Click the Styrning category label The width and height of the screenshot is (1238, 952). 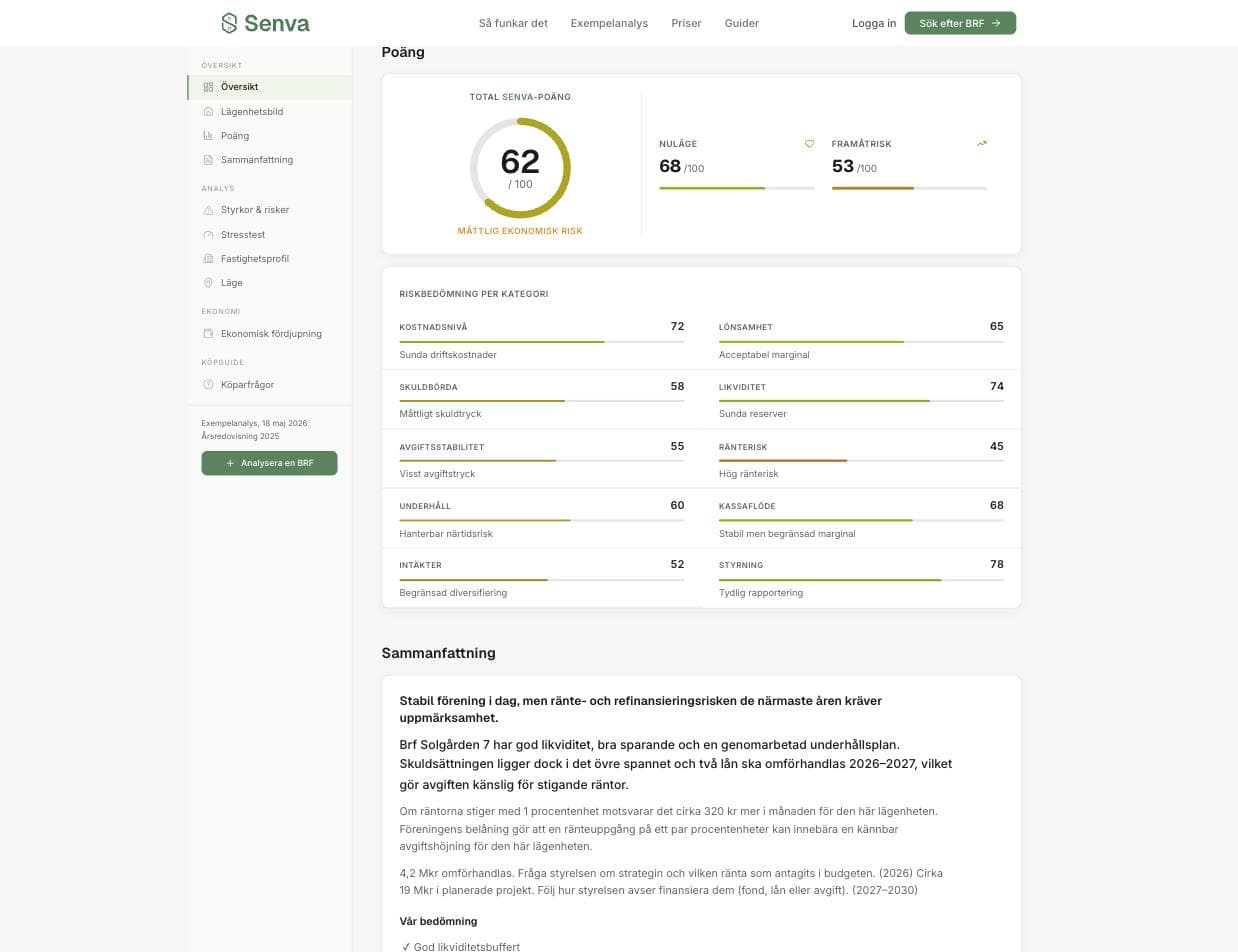[x=741, y=566]
